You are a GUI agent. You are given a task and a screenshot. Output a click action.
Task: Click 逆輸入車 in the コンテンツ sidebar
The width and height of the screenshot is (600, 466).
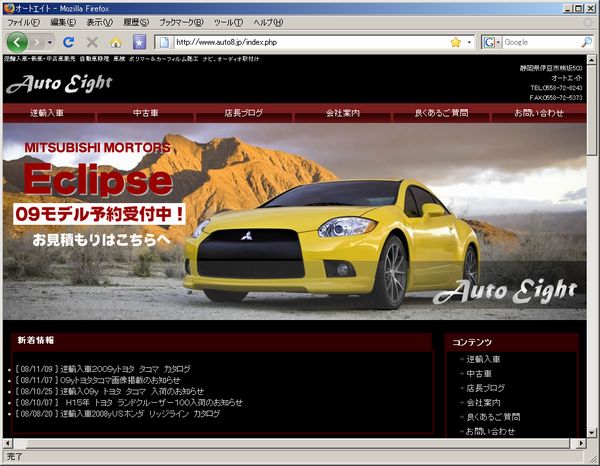483,359
